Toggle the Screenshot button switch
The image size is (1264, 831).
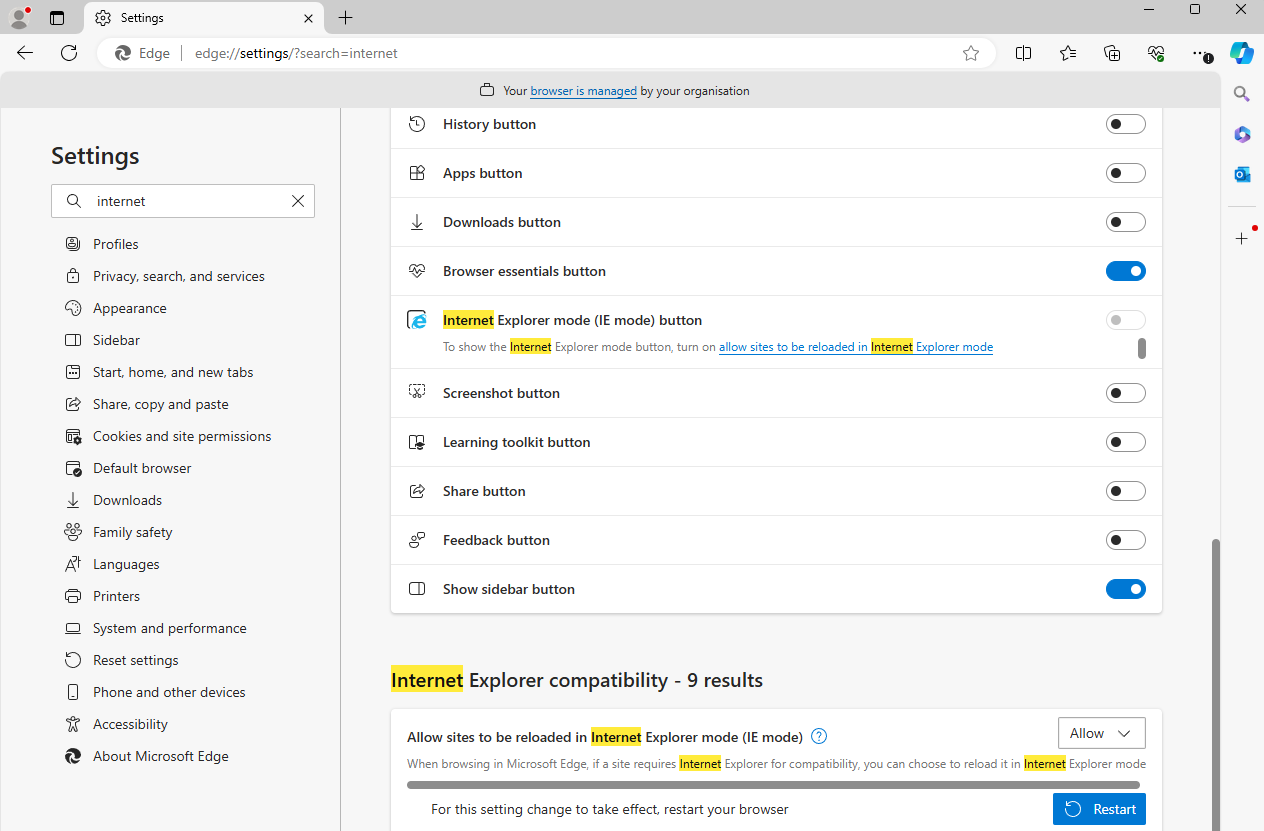click(1126, 393)
